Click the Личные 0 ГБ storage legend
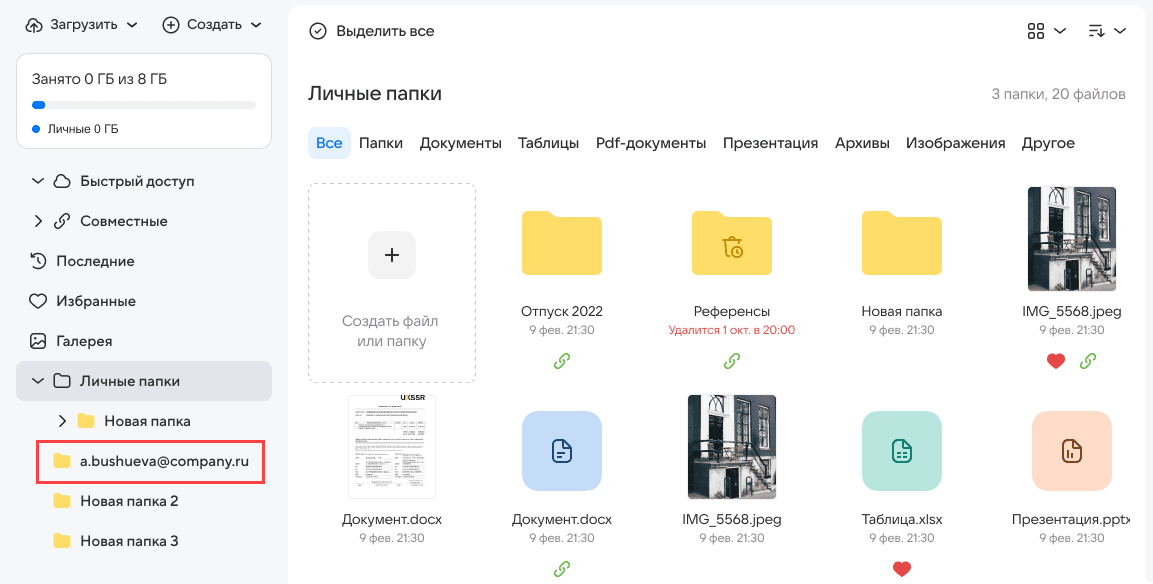 tap(76, 129)
